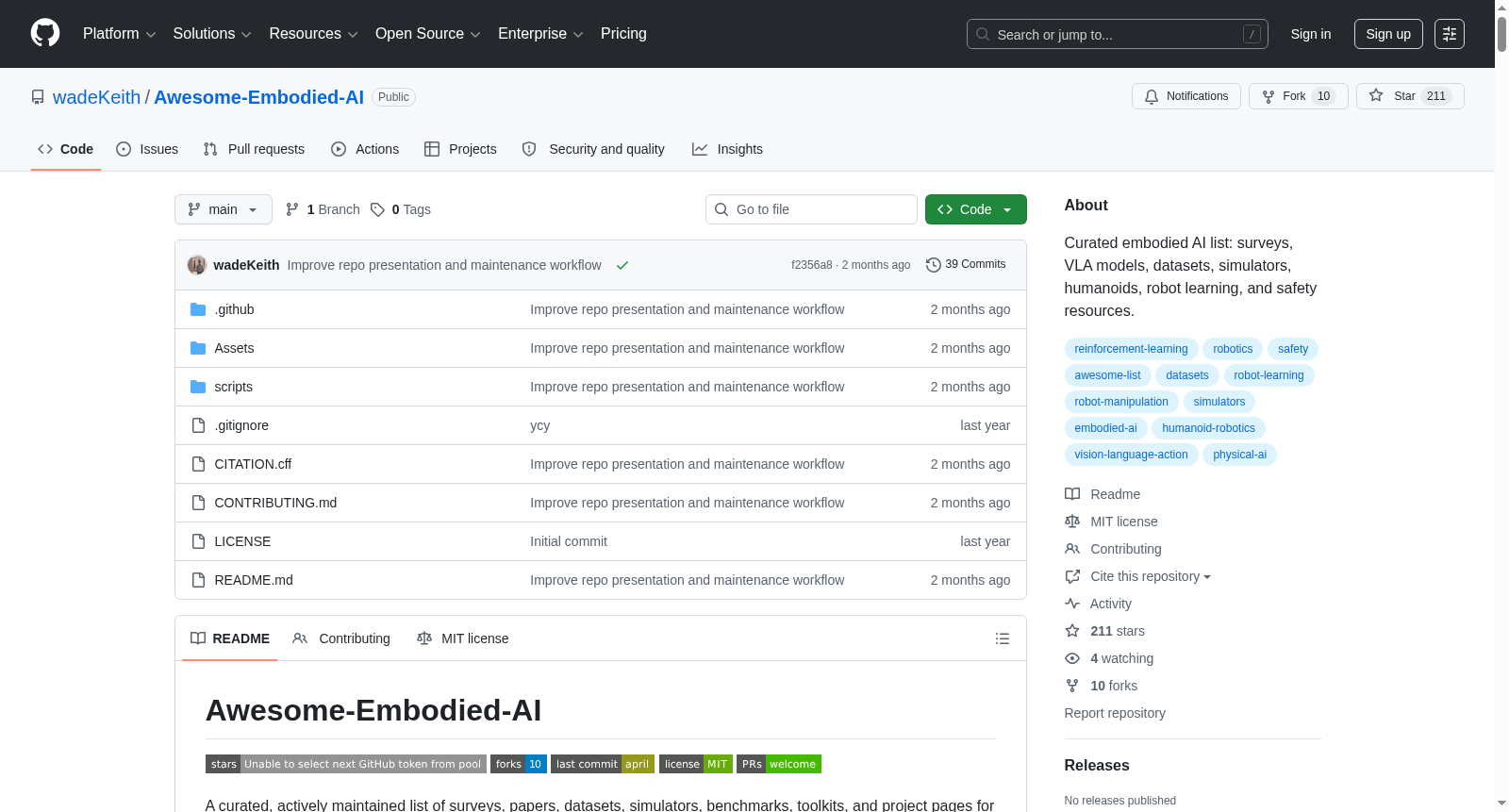Click the 'ycy' commit message

click(539, 425)
